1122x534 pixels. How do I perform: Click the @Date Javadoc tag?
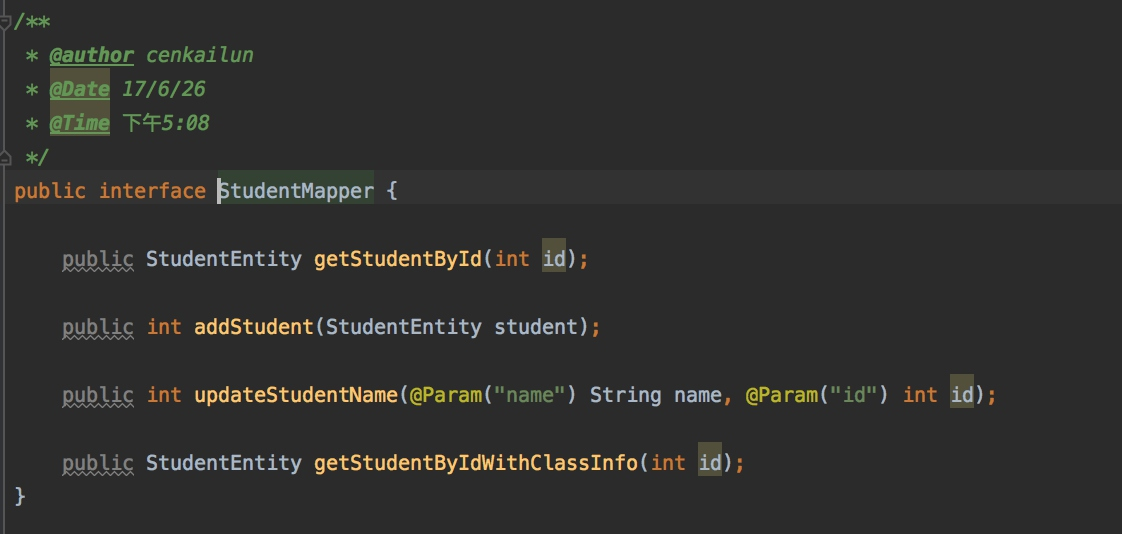(79, 89)
